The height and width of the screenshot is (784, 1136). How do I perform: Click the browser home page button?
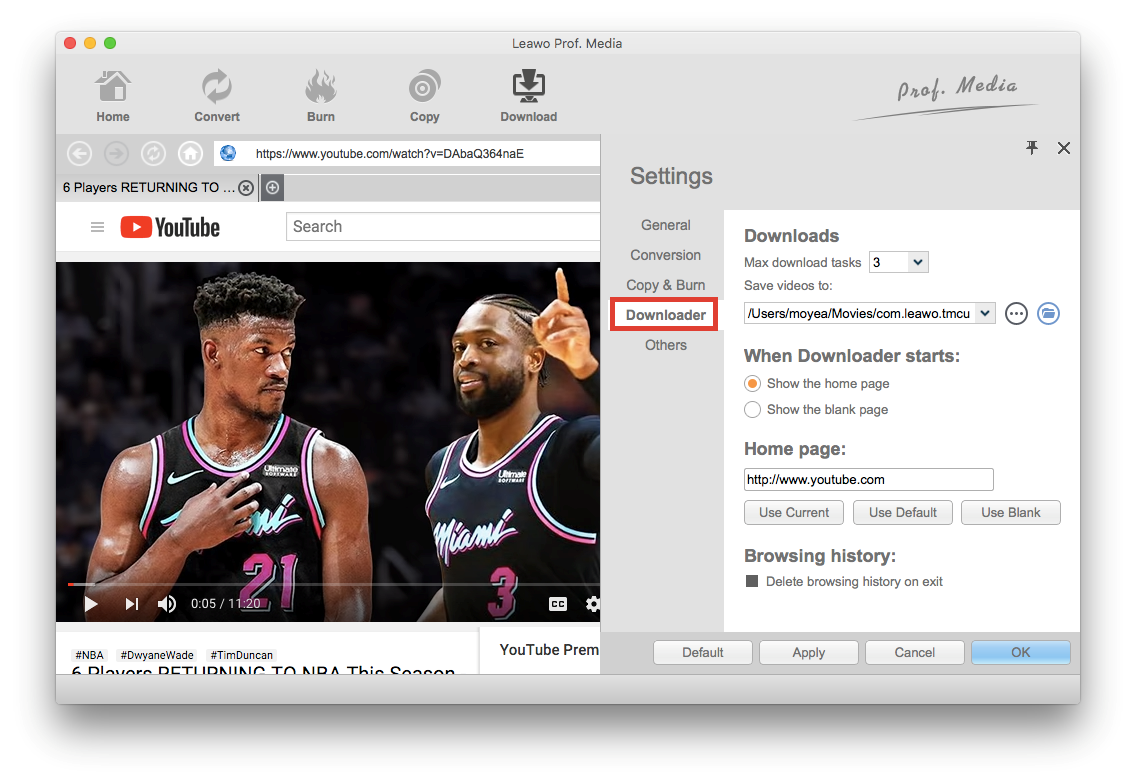click(189, 154)
